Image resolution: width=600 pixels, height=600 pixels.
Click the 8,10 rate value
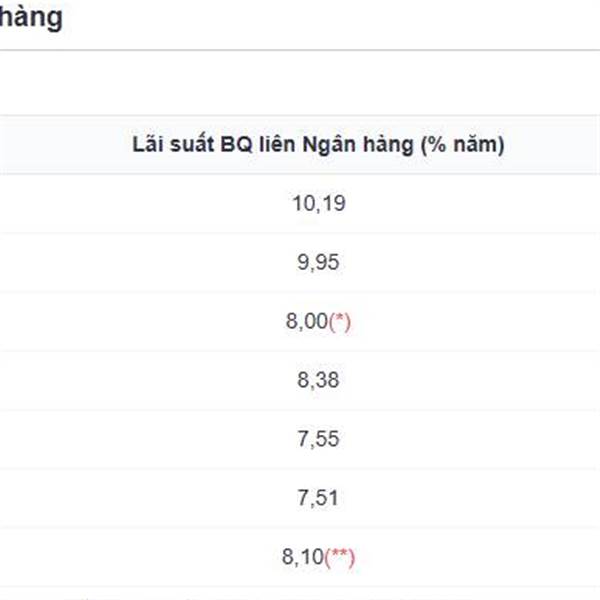(x=304, y=558)
